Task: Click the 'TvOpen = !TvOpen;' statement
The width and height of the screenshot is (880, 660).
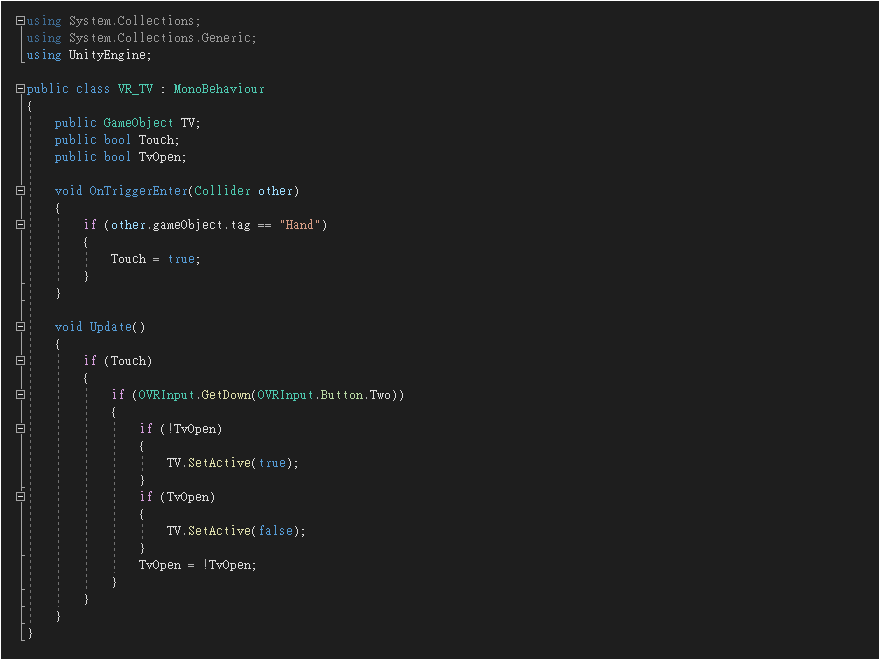Action: [x=198, y=565]
